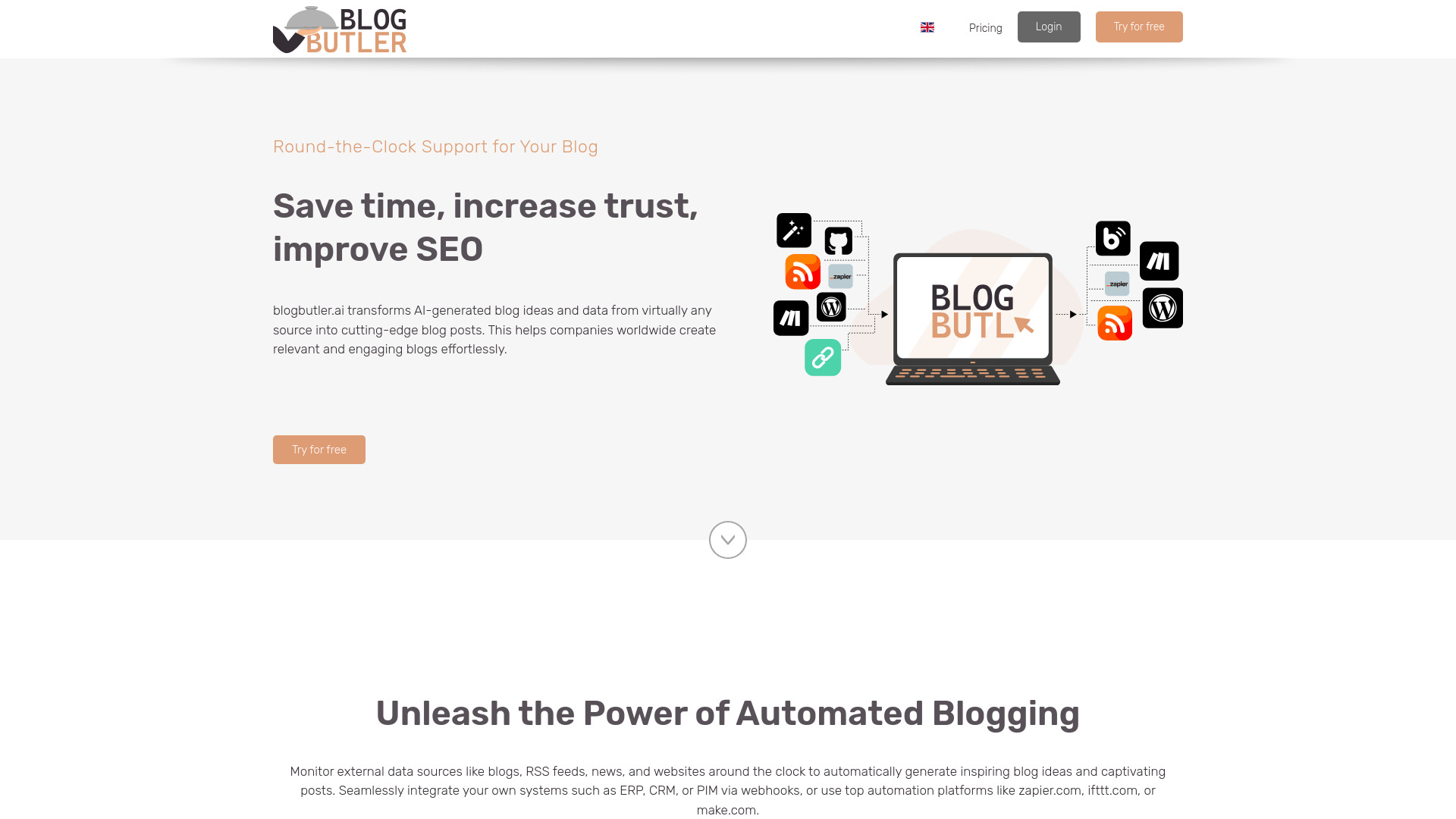Viewport: 1456px width, 819px height.
Task: Click the Try for free hero button
Action: pyautogui.click(x=319, y=449)
